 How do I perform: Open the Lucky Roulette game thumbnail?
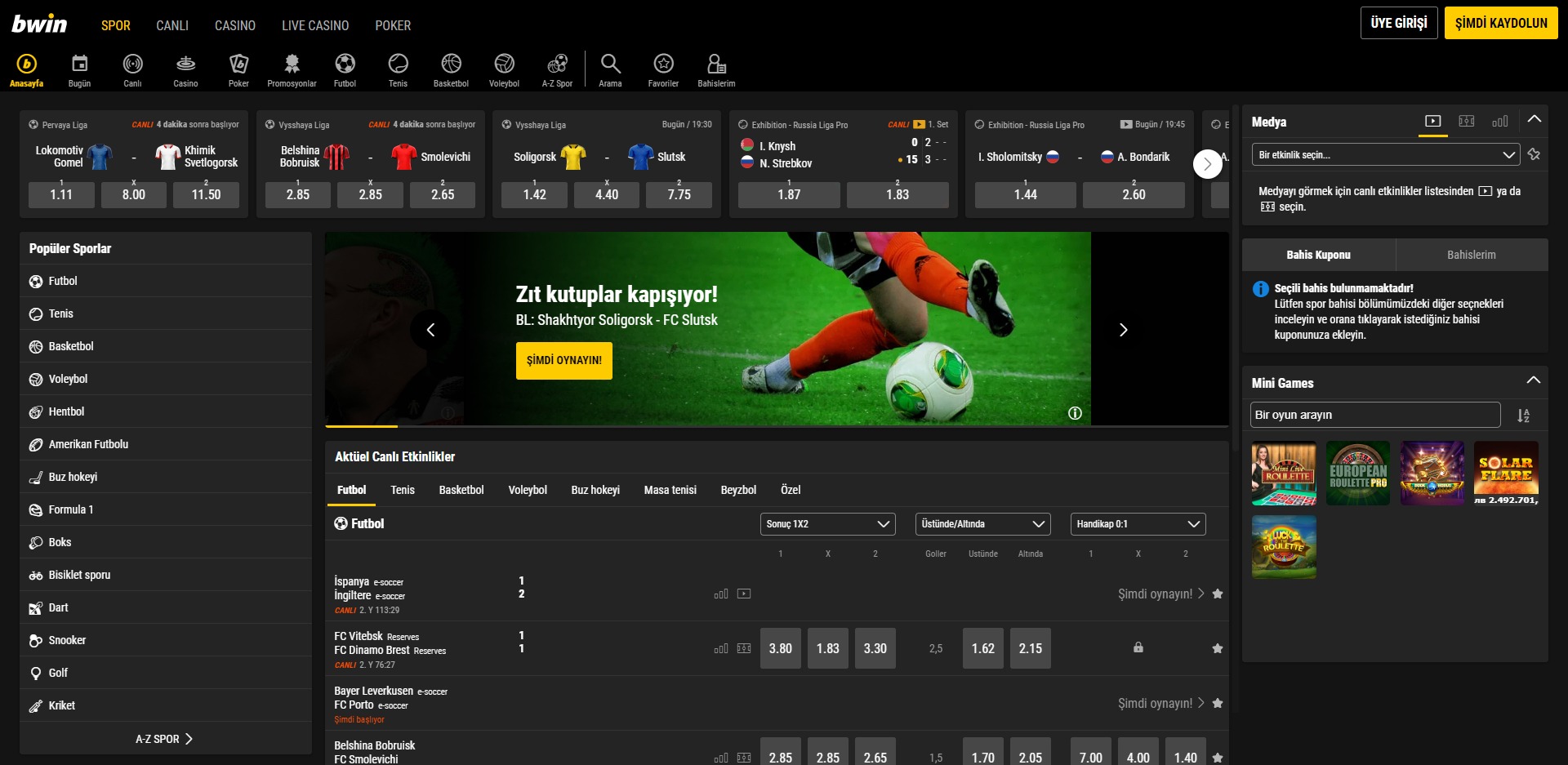(x=1284, y=547)
